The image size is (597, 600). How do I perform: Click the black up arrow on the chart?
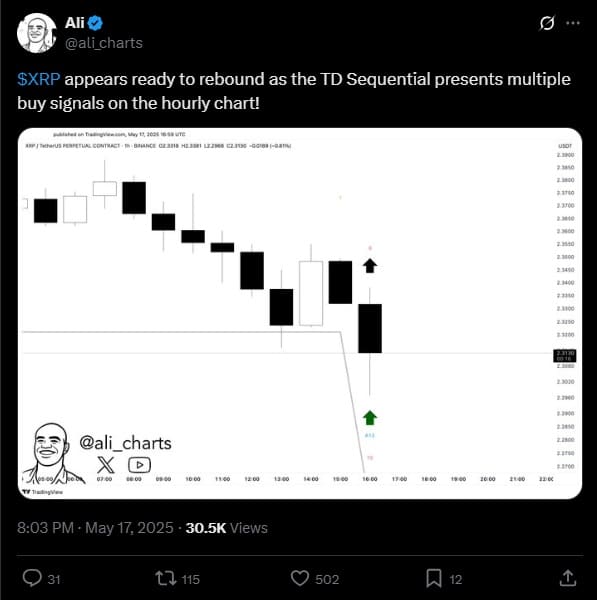(x=370, y=266)
